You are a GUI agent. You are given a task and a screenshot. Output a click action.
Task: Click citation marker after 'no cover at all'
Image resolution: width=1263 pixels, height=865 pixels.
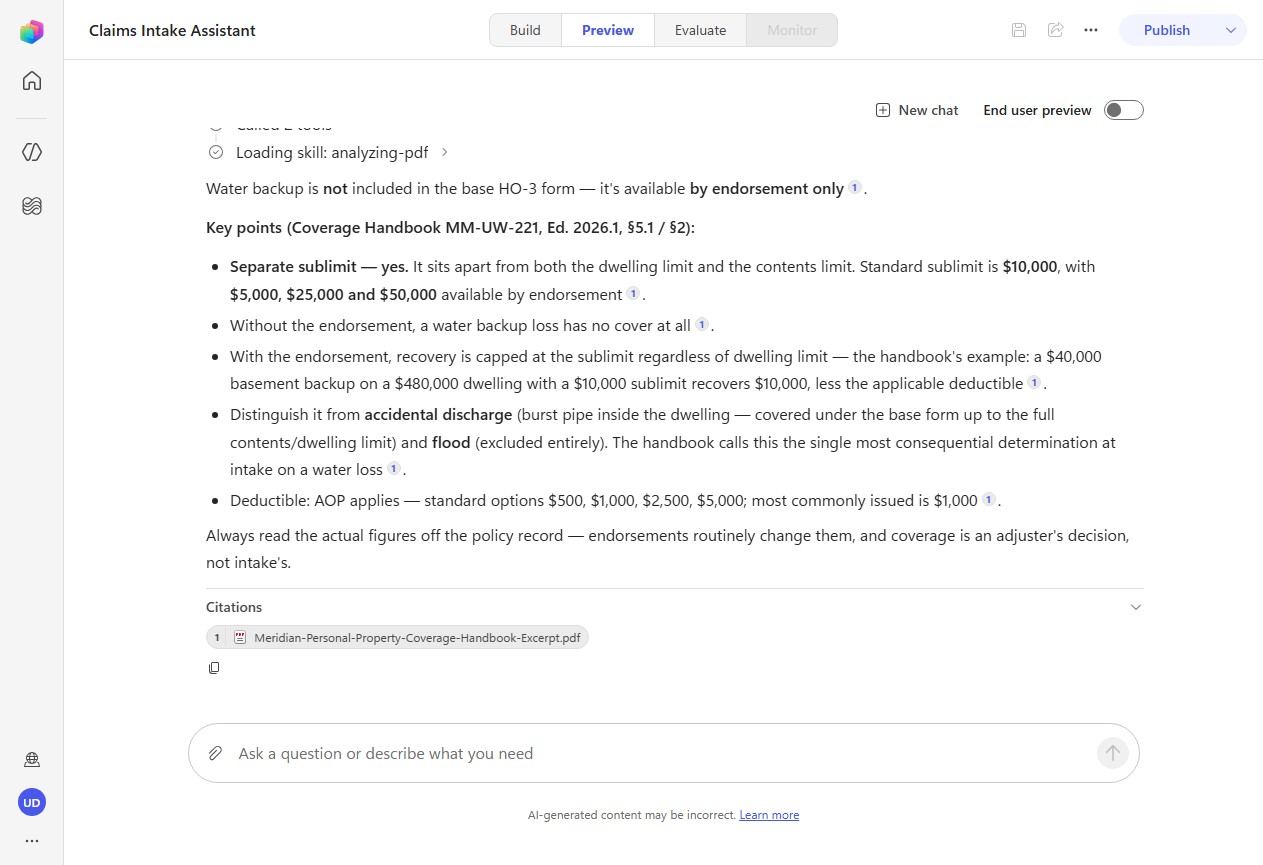(x=702, y=324)
